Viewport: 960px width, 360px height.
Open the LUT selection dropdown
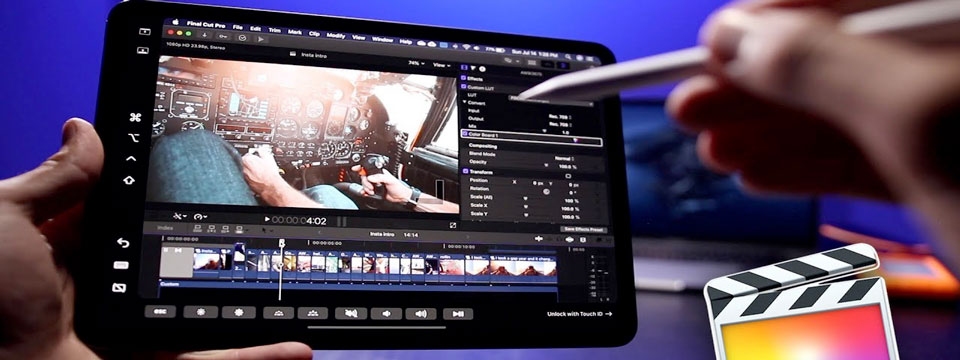pyautogui.click(x=551, y=100)
